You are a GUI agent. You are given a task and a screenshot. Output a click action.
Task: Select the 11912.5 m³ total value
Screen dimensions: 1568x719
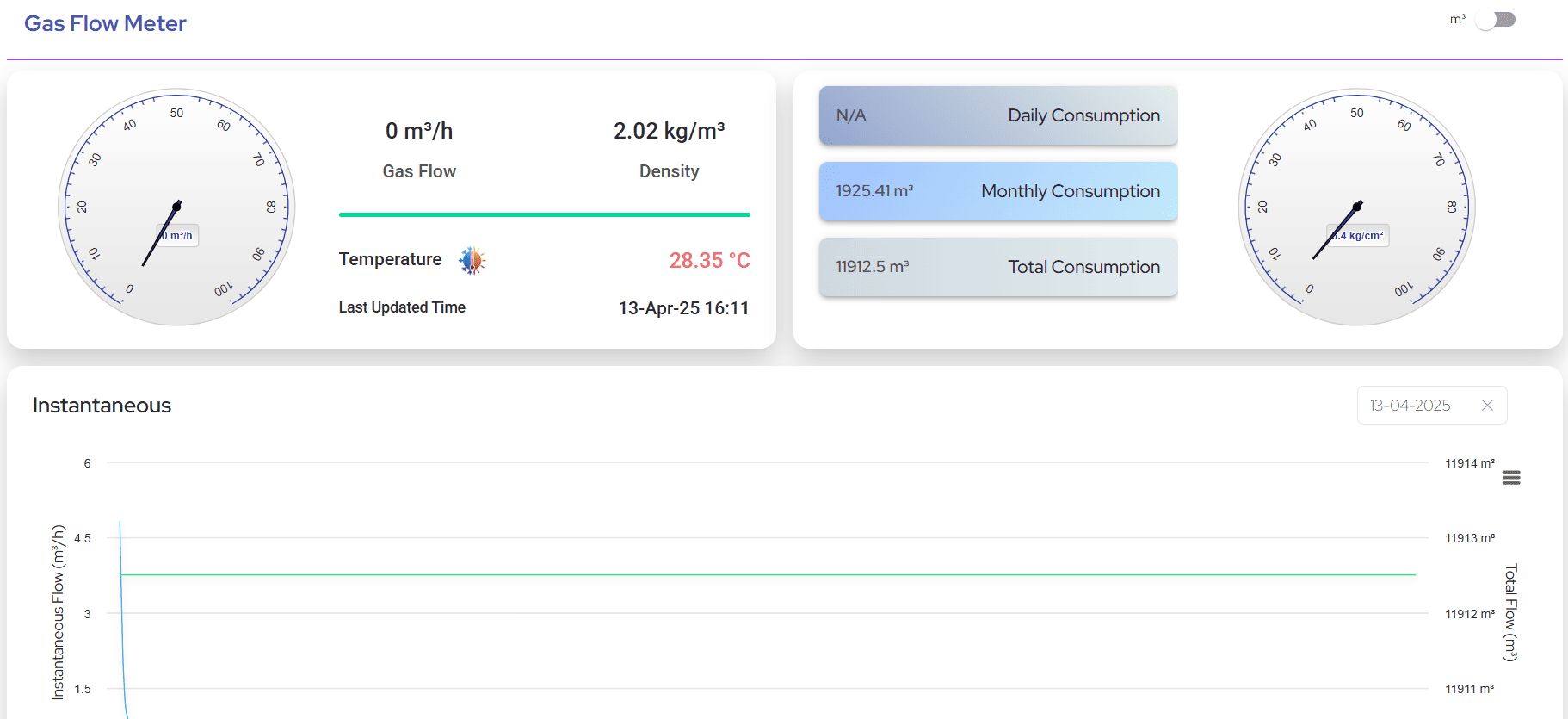873,267
